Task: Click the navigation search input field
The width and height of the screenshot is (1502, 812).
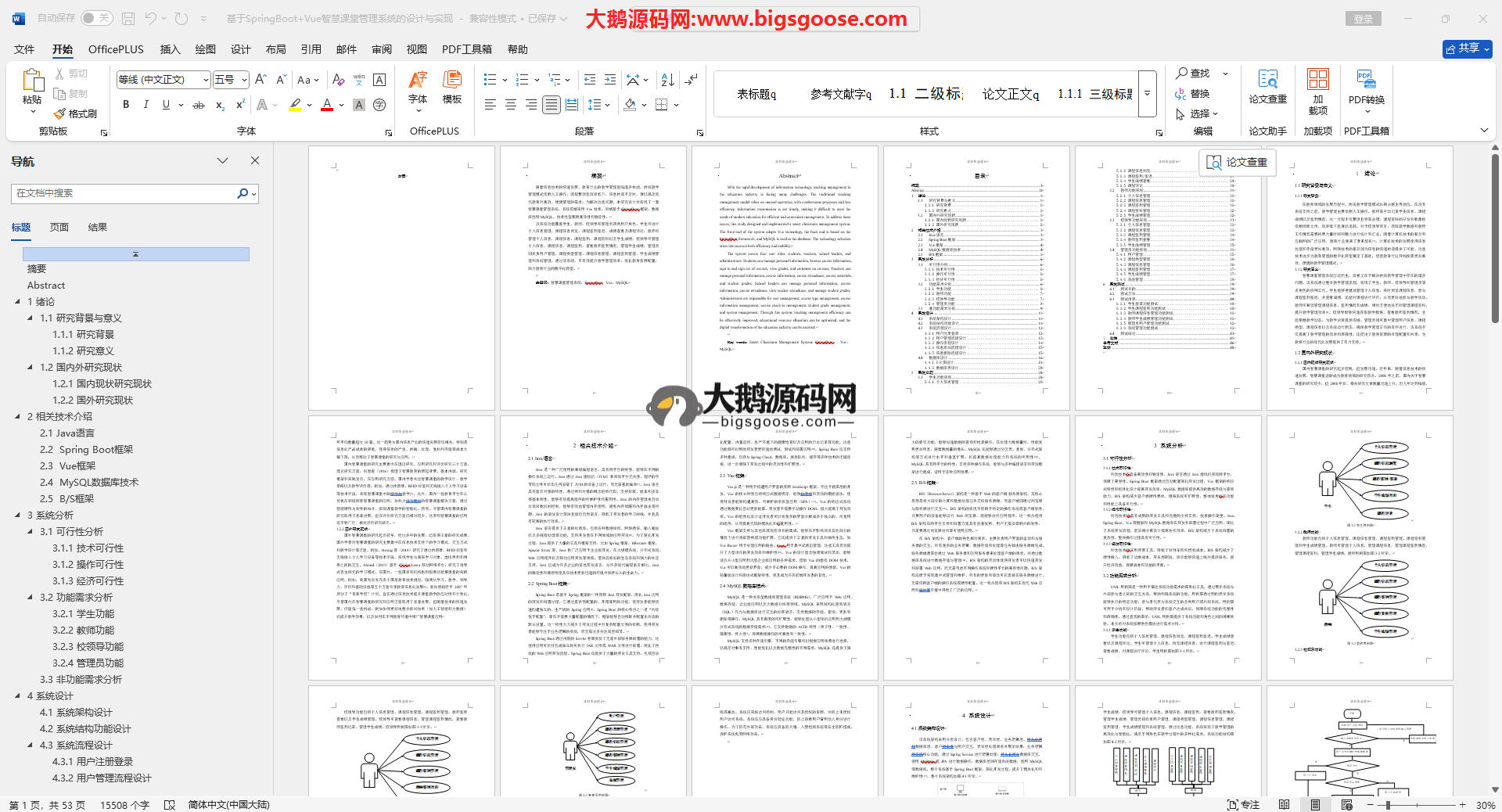Action: point(125,193)
